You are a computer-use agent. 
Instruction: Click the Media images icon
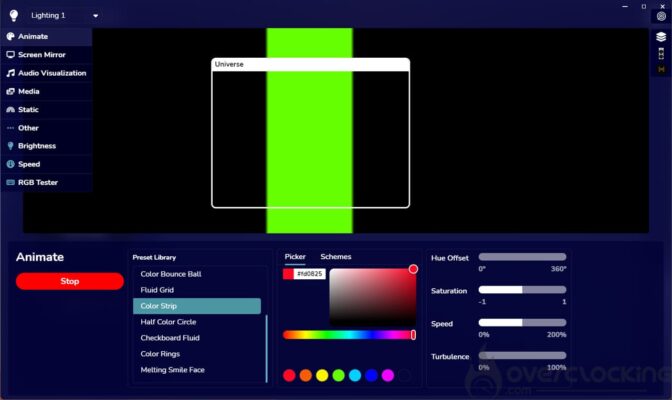point(10,91)
